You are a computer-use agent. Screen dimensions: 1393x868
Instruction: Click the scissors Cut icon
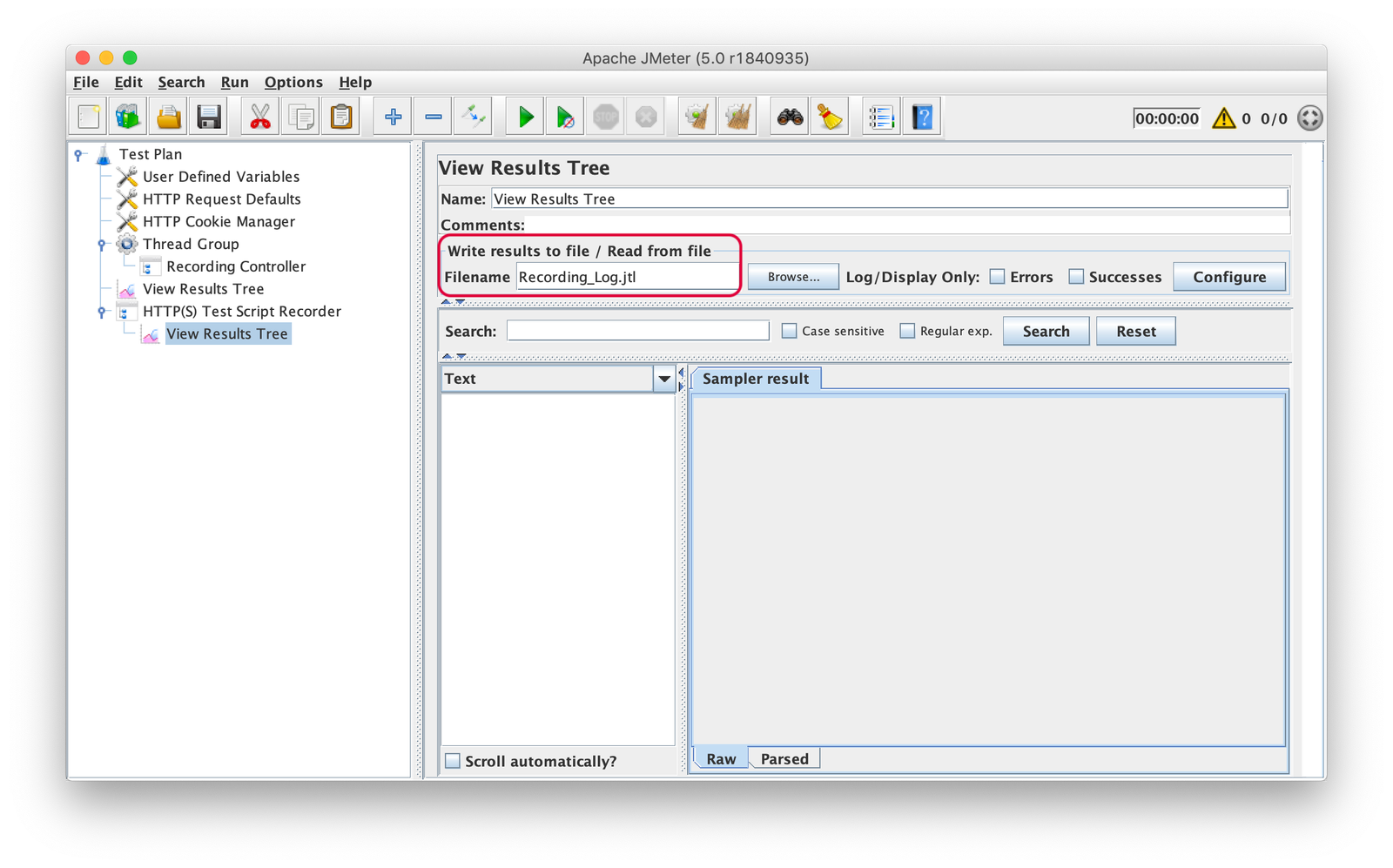pyautogui.click(x=259, y=117)
